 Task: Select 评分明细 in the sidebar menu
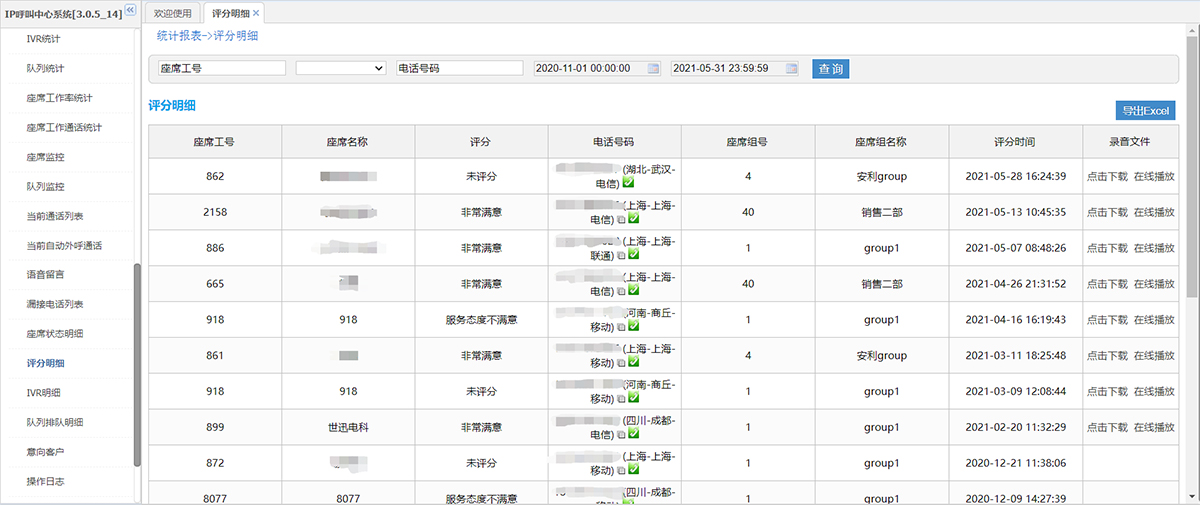pos(46,364)
